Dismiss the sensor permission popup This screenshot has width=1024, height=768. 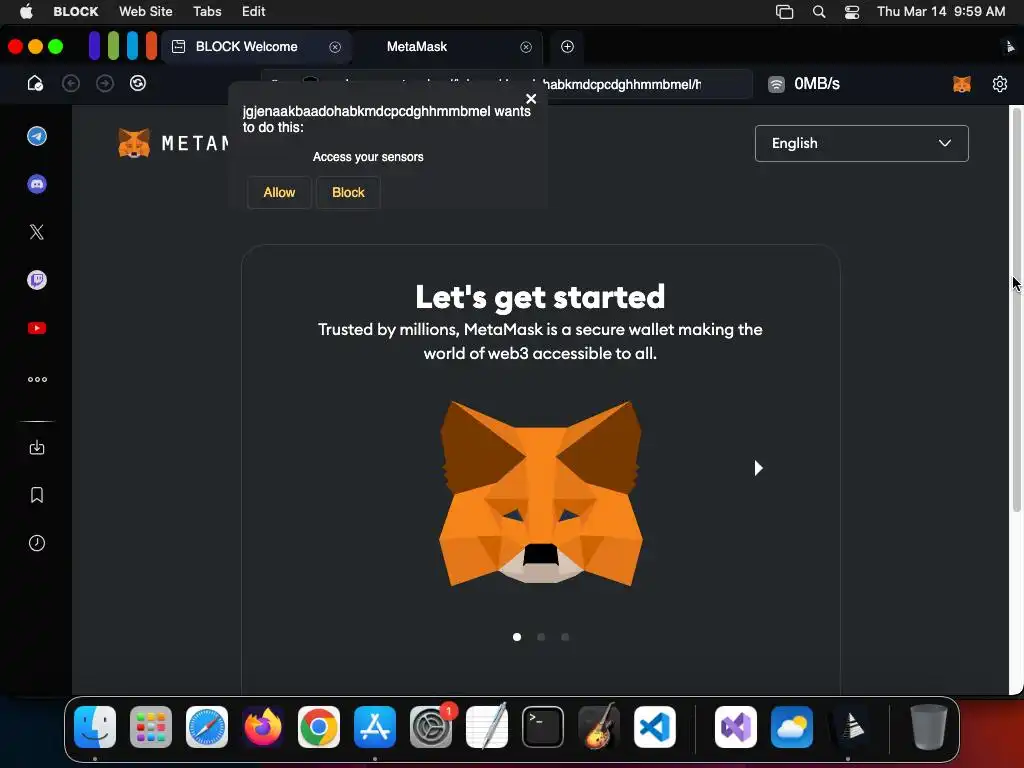tap(531, 99)
